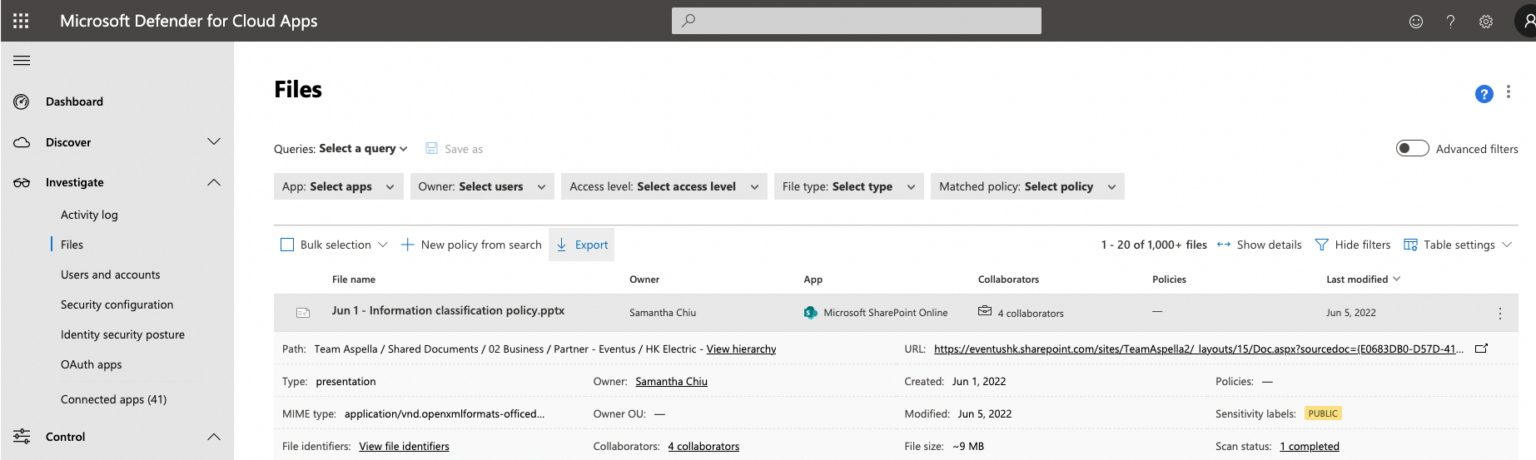Expand Bulk selection dropdown arrow
Image resolution: width=1536 pixels, height=460 pixels.
coord(381,245)
